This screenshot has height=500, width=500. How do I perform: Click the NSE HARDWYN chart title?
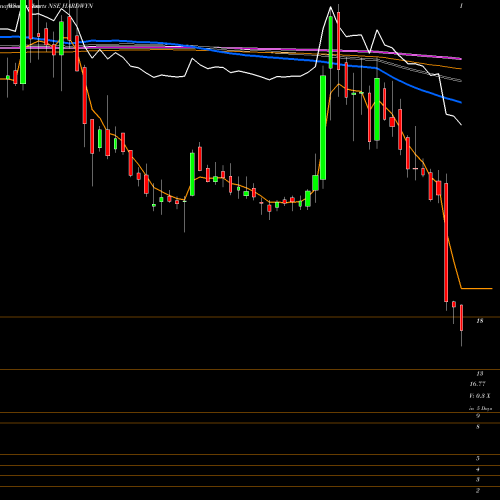point(71,6)
